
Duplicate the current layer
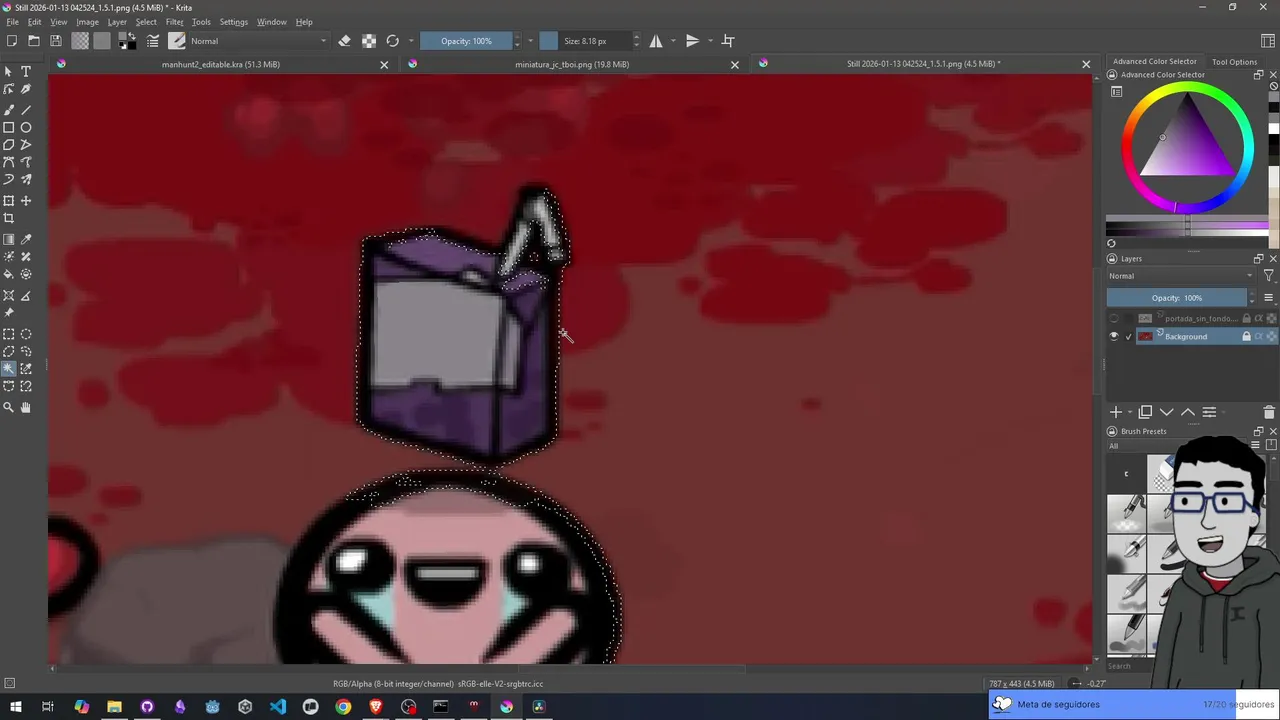point(1145,412)
